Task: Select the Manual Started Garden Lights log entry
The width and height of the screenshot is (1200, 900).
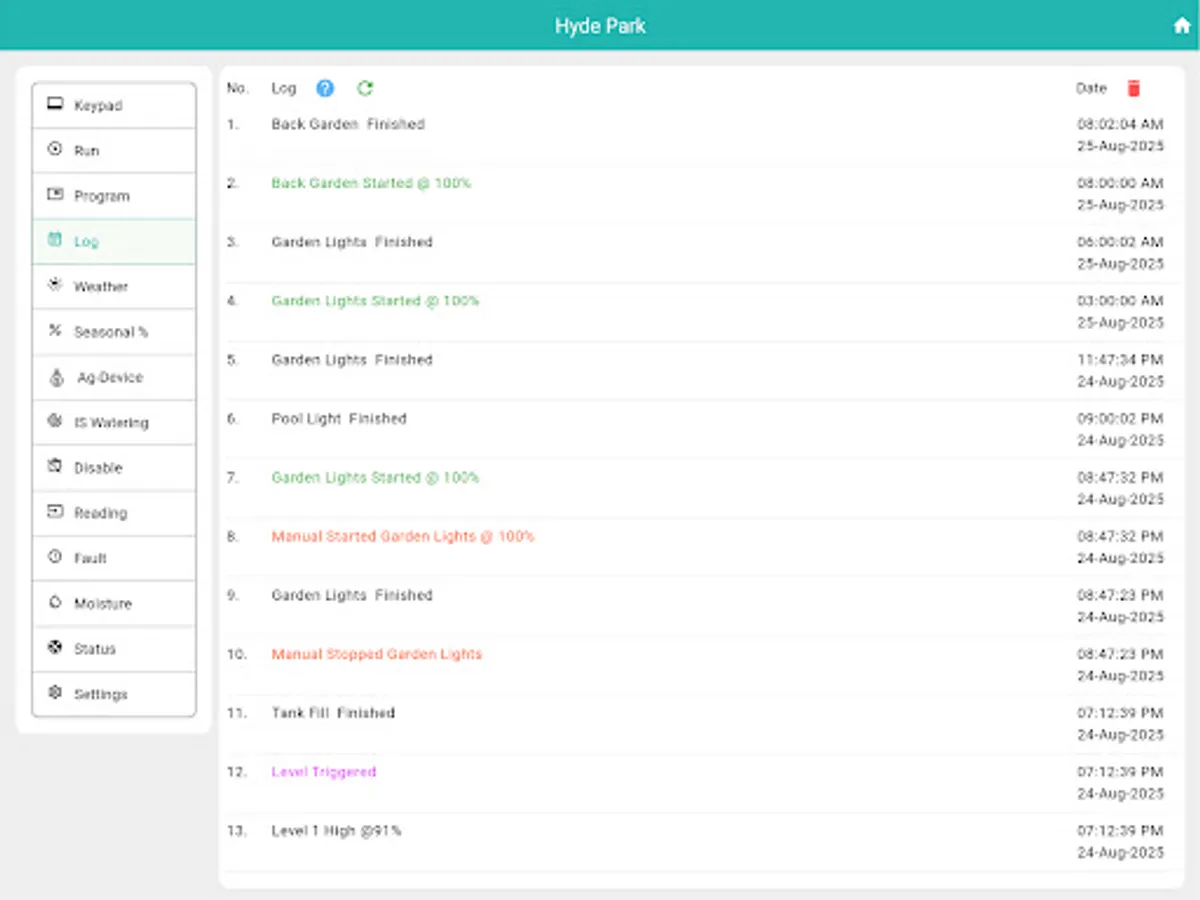Action: (402, 536)
